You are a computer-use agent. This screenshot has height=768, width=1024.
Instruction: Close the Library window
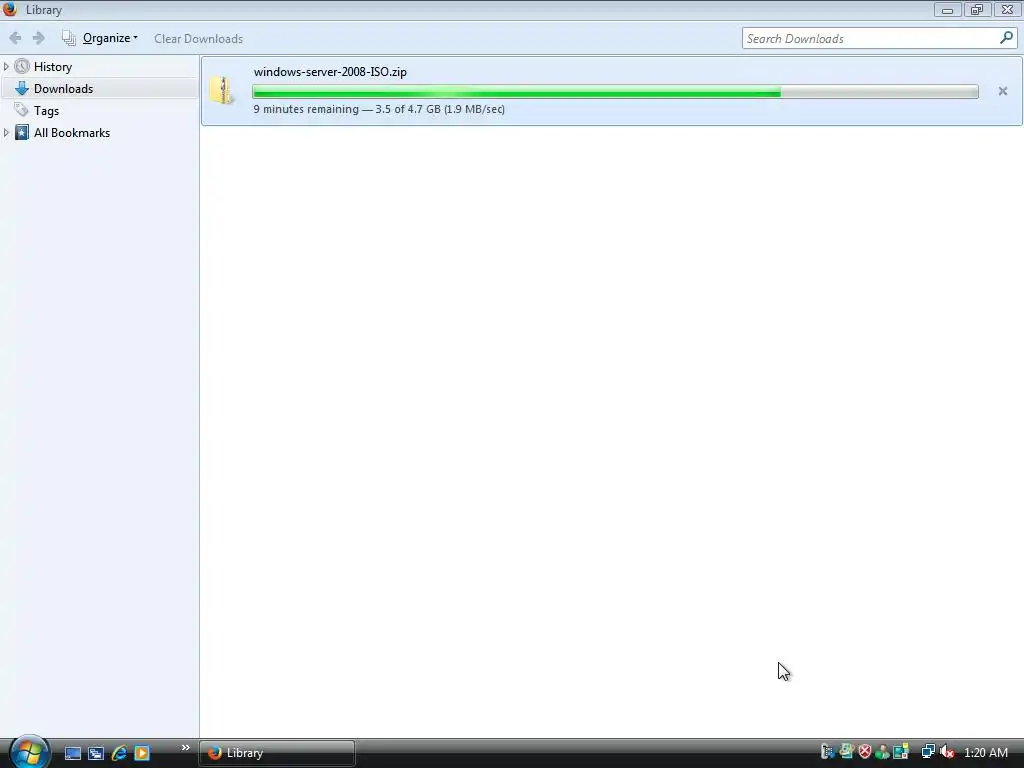pyautogui.click(x=1007, y=10)
